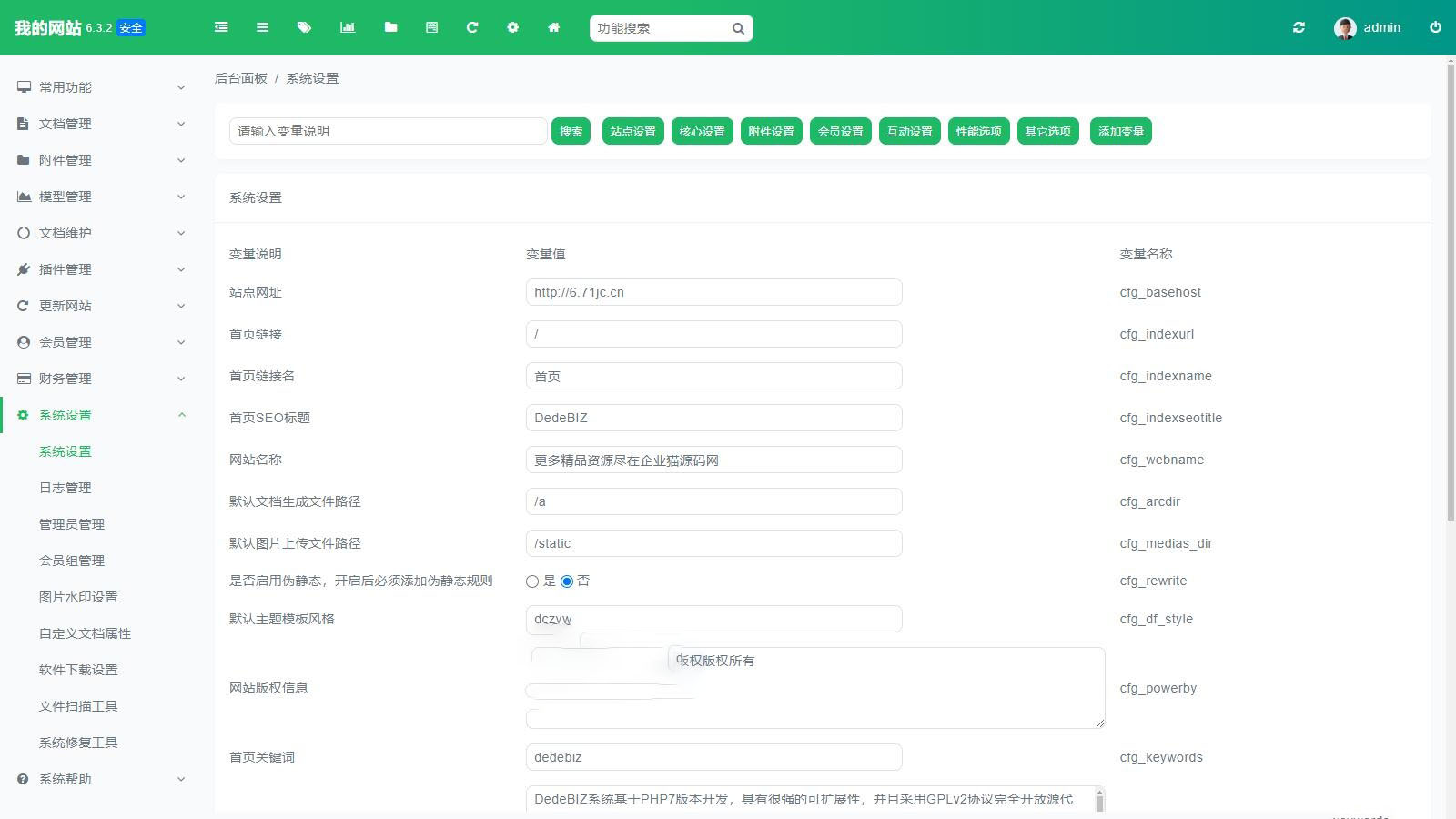Viewport: 1456px width, 819px height.
Task: Open the bar chart icon in header
Action: (348, 27)
